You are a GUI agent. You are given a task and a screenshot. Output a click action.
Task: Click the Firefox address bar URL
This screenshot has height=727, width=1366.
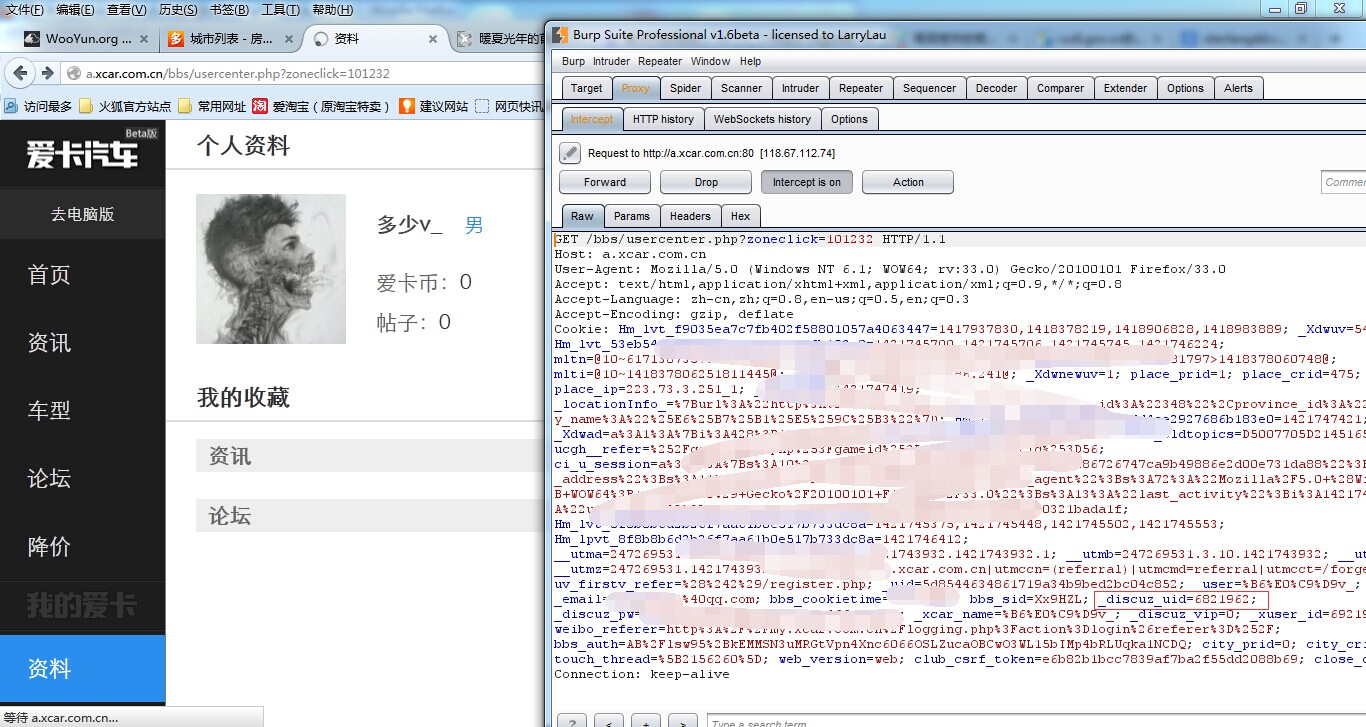[x=238, y=74]
